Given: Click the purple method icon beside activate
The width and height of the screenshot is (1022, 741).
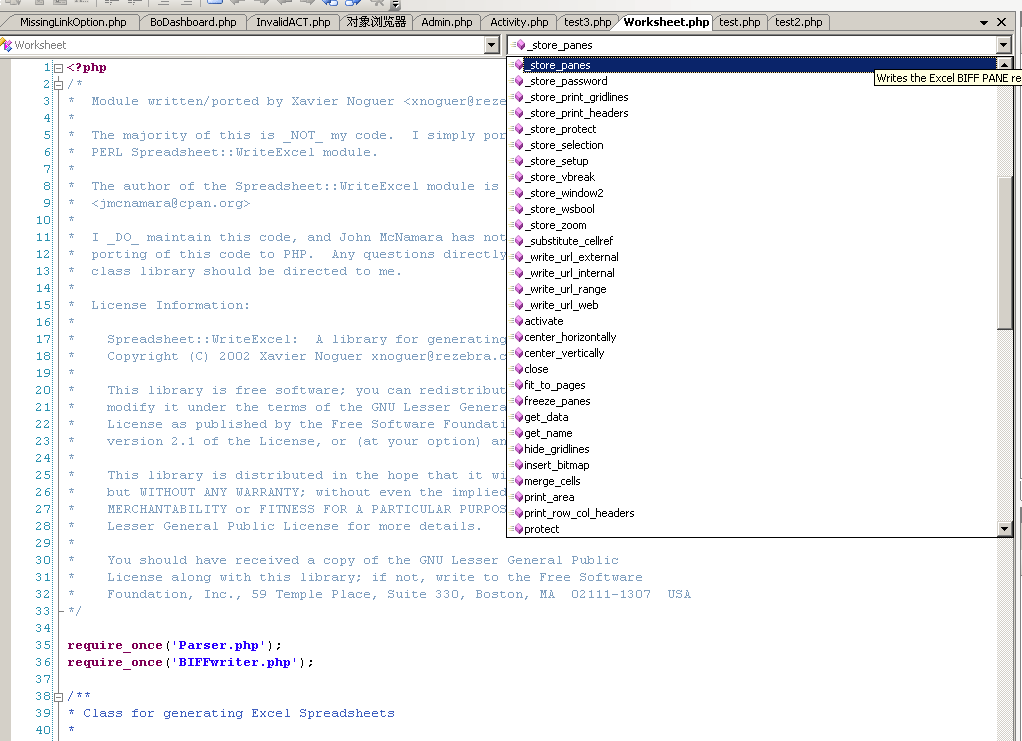Looking at the screenshot, I should click(x=519, y=321).
